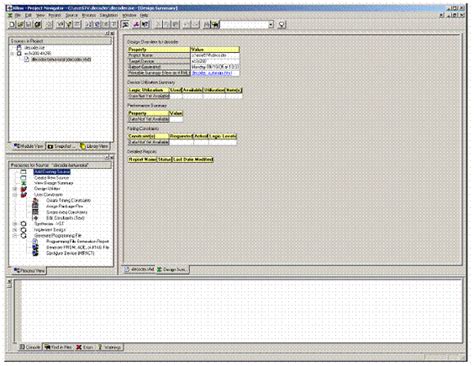Select Design Utilities process item

47,189
